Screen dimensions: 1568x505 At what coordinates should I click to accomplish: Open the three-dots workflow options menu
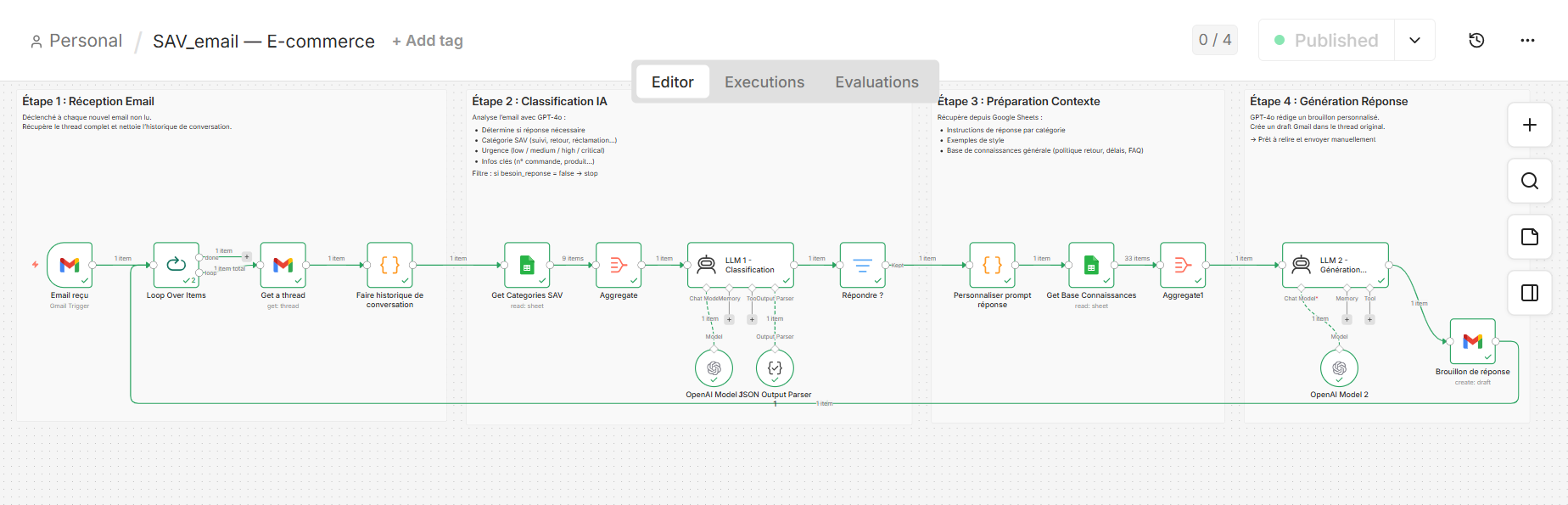[1527, 40]
